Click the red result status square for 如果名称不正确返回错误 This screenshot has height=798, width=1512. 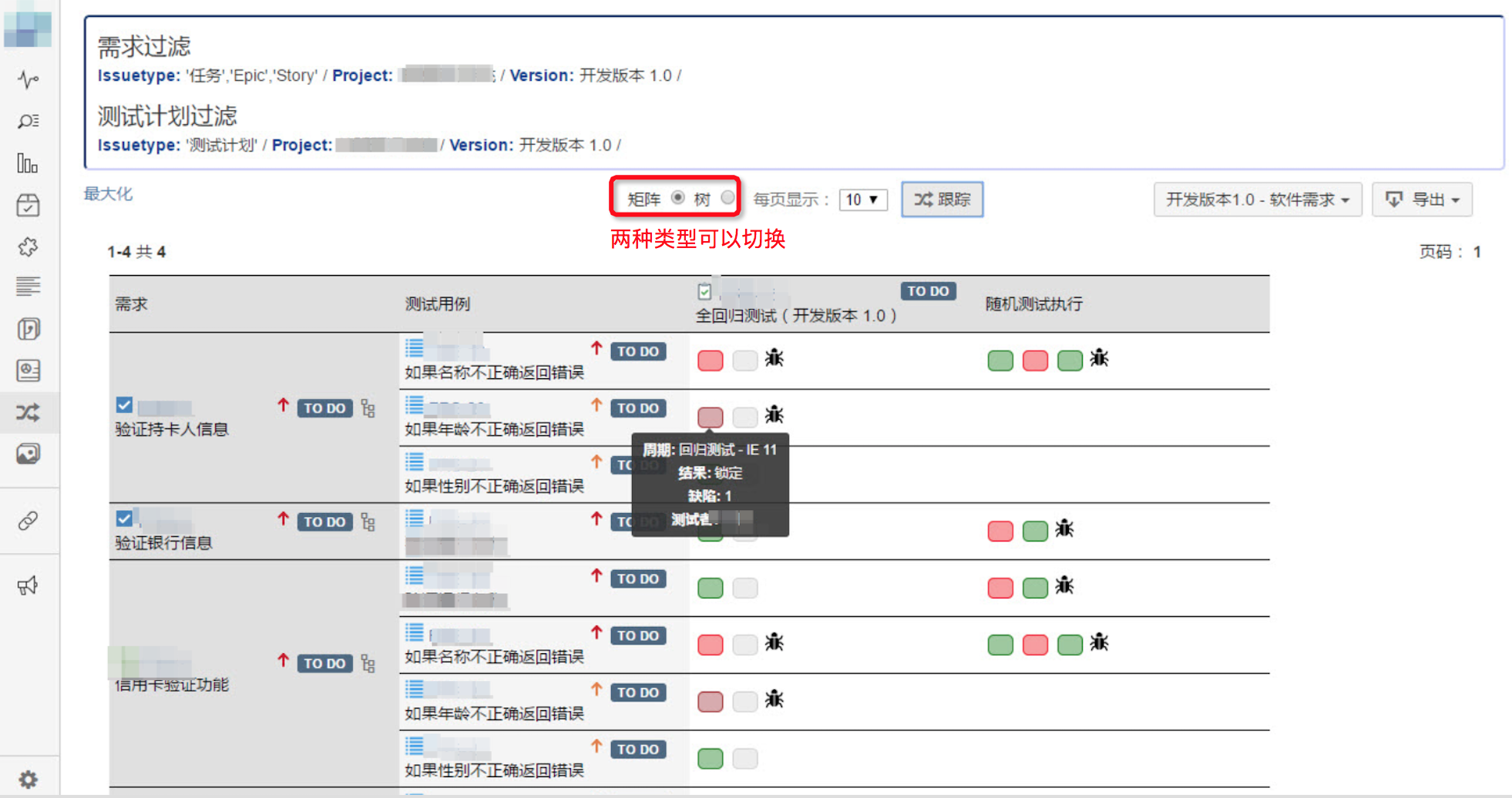tap(710, 360)
